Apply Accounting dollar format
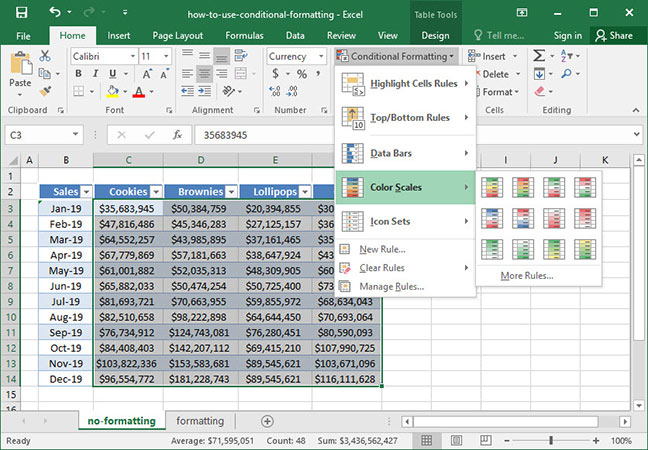Screen dimensions: 648x450 click(x=275, y=74)
